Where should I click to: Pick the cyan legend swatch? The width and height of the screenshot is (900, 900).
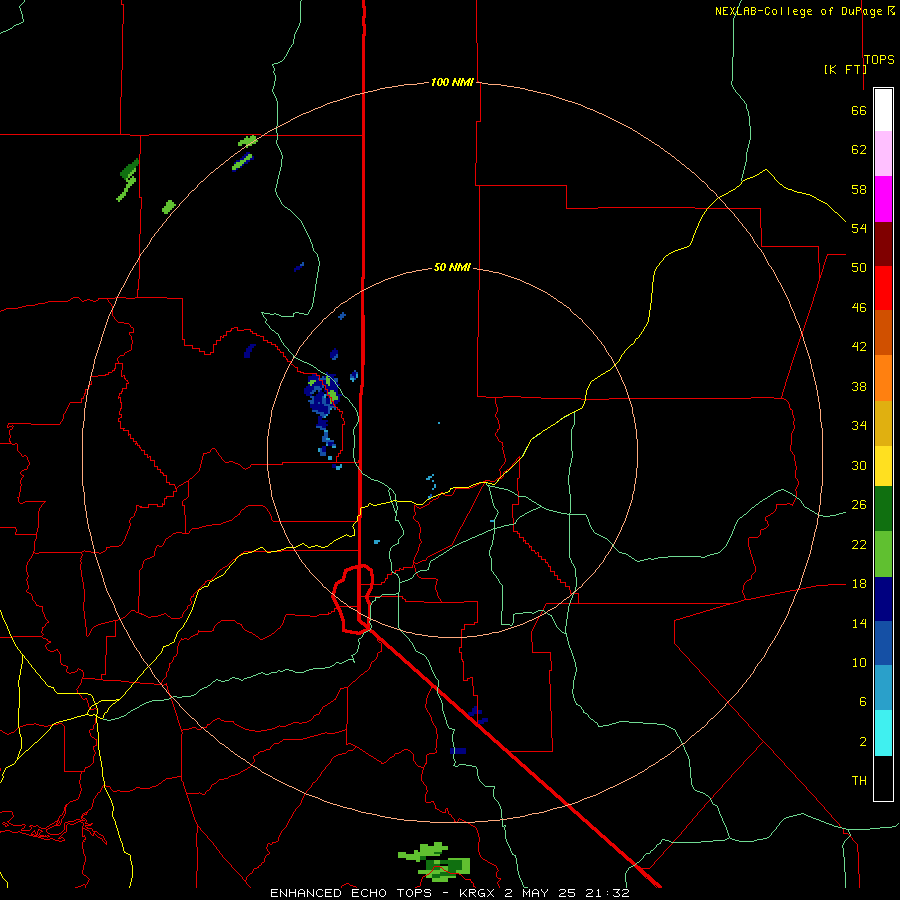click(x=883, y=733)
